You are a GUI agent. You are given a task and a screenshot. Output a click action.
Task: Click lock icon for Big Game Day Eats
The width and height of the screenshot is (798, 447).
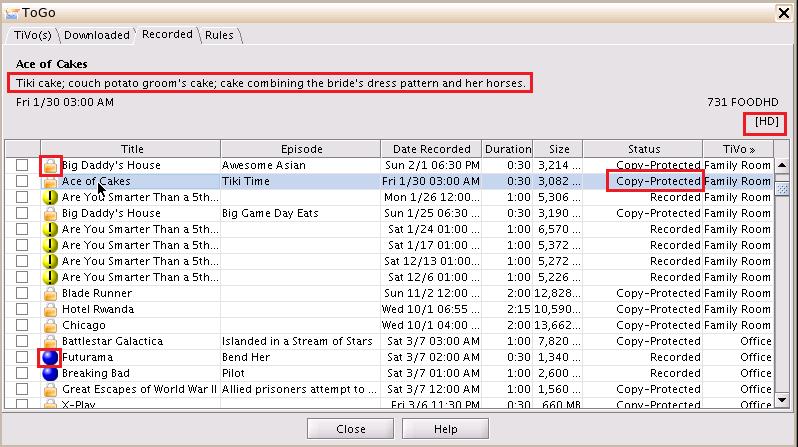50,213
